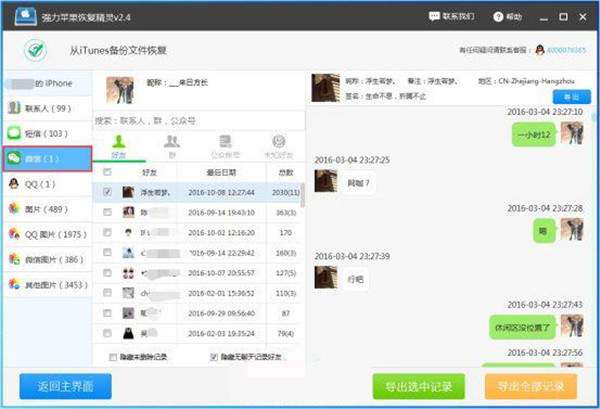Image resolution: width=600 pixels, height=409 pixels.
Task: Select the 短信 (103) category
Action: (x=48, y=134)
